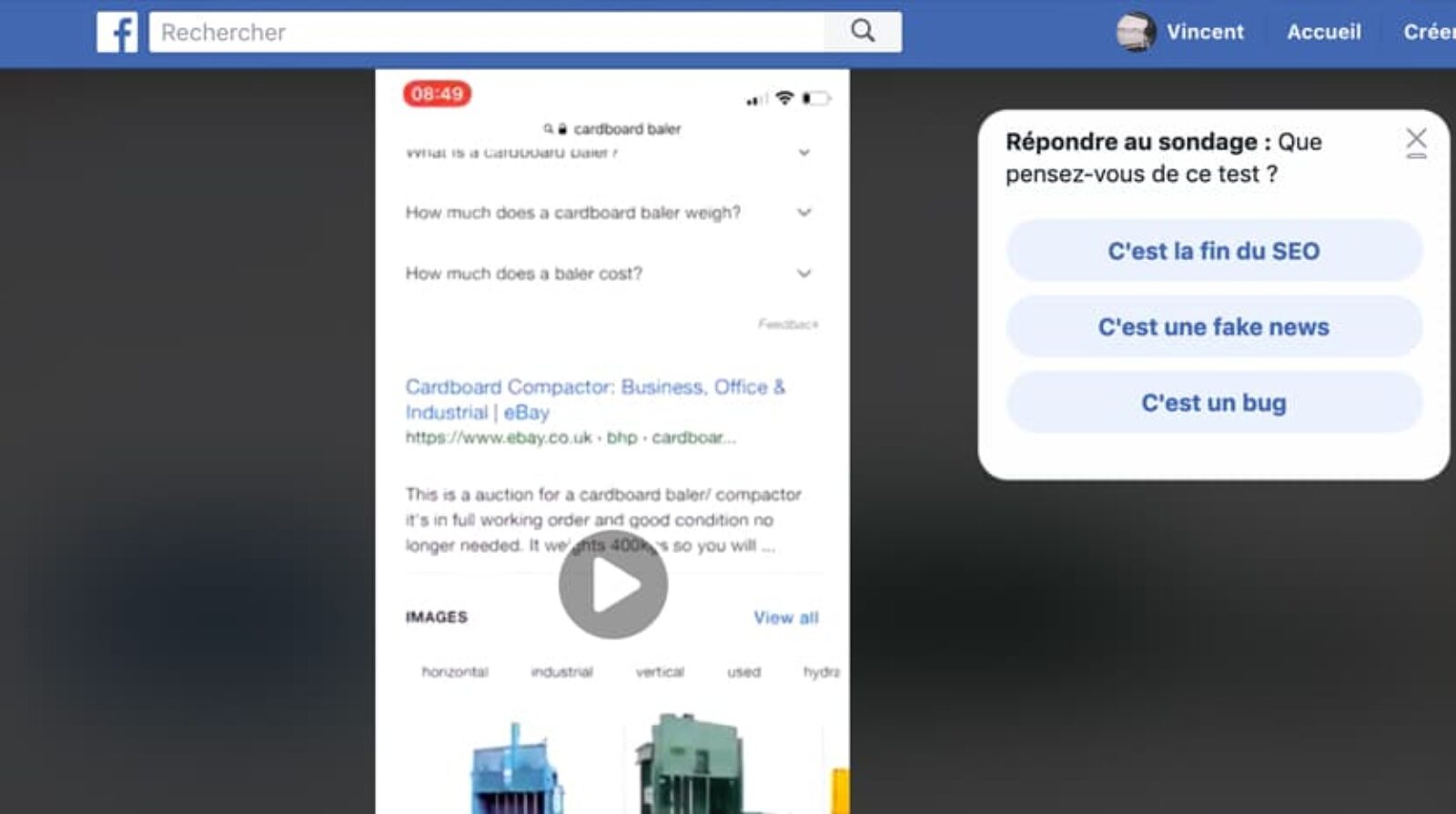The image size is (1456, 814).
Task: Click the lock icon in address bar
Action: (x=562, y=129)
